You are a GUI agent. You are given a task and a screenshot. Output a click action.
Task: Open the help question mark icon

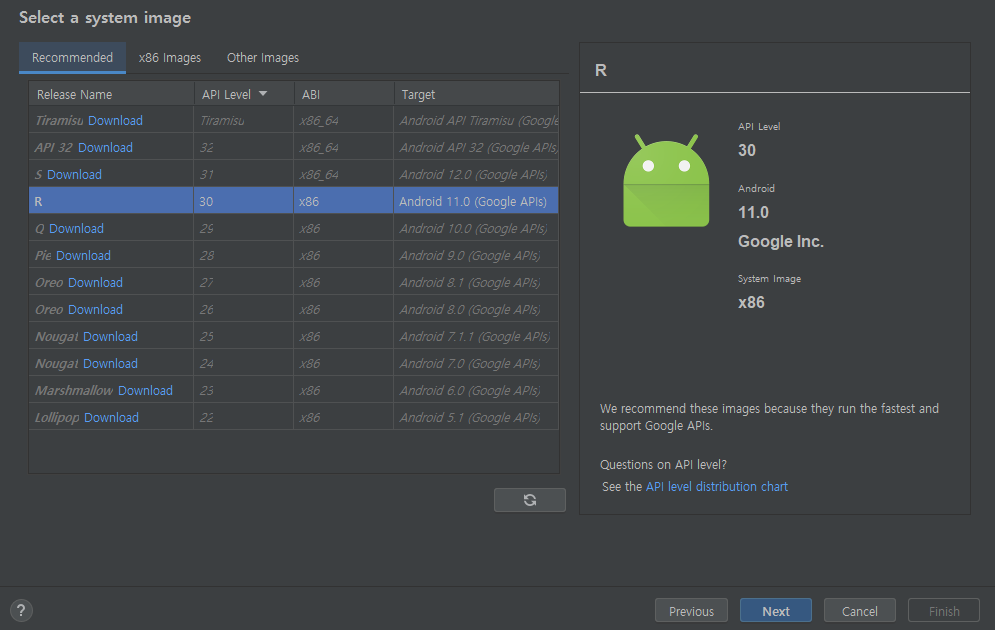pos(21,610)
